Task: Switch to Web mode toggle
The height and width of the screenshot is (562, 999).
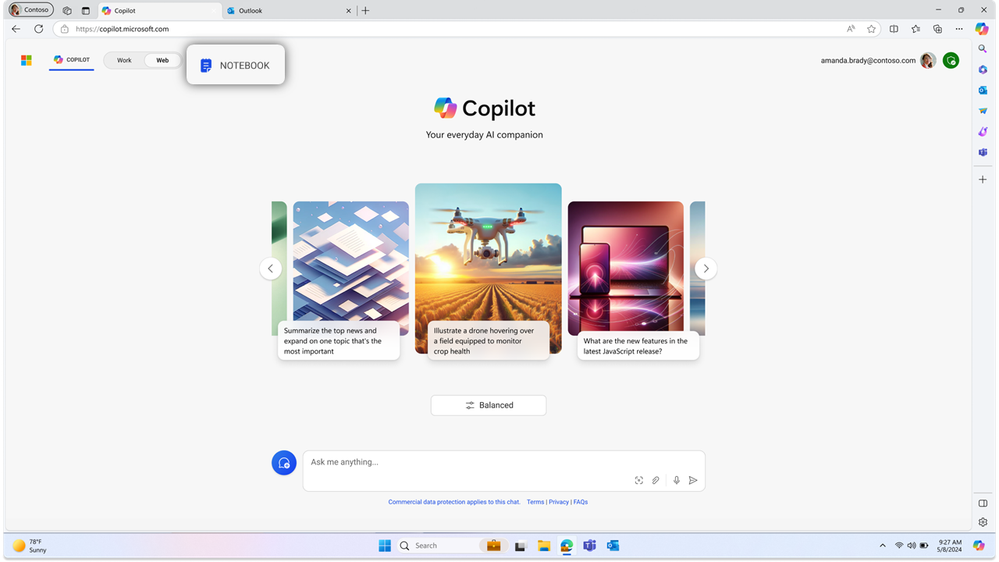Action: tap(162, 61)
